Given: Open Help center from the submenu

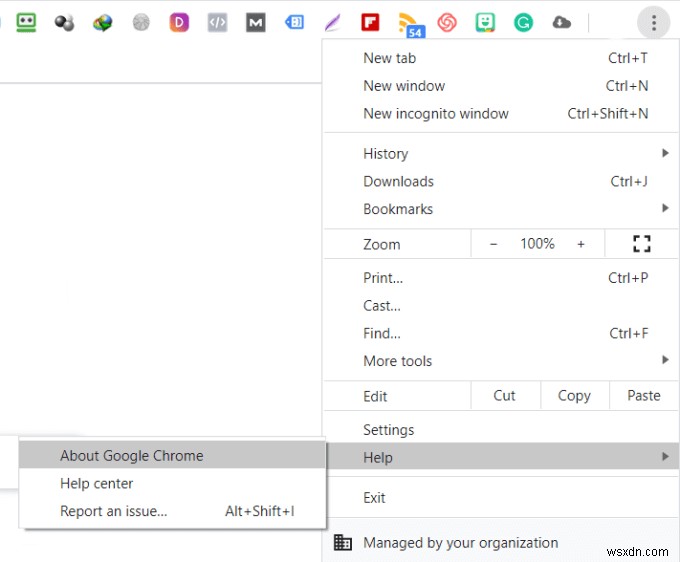Looking at the screenshot, I should [172, 483].
